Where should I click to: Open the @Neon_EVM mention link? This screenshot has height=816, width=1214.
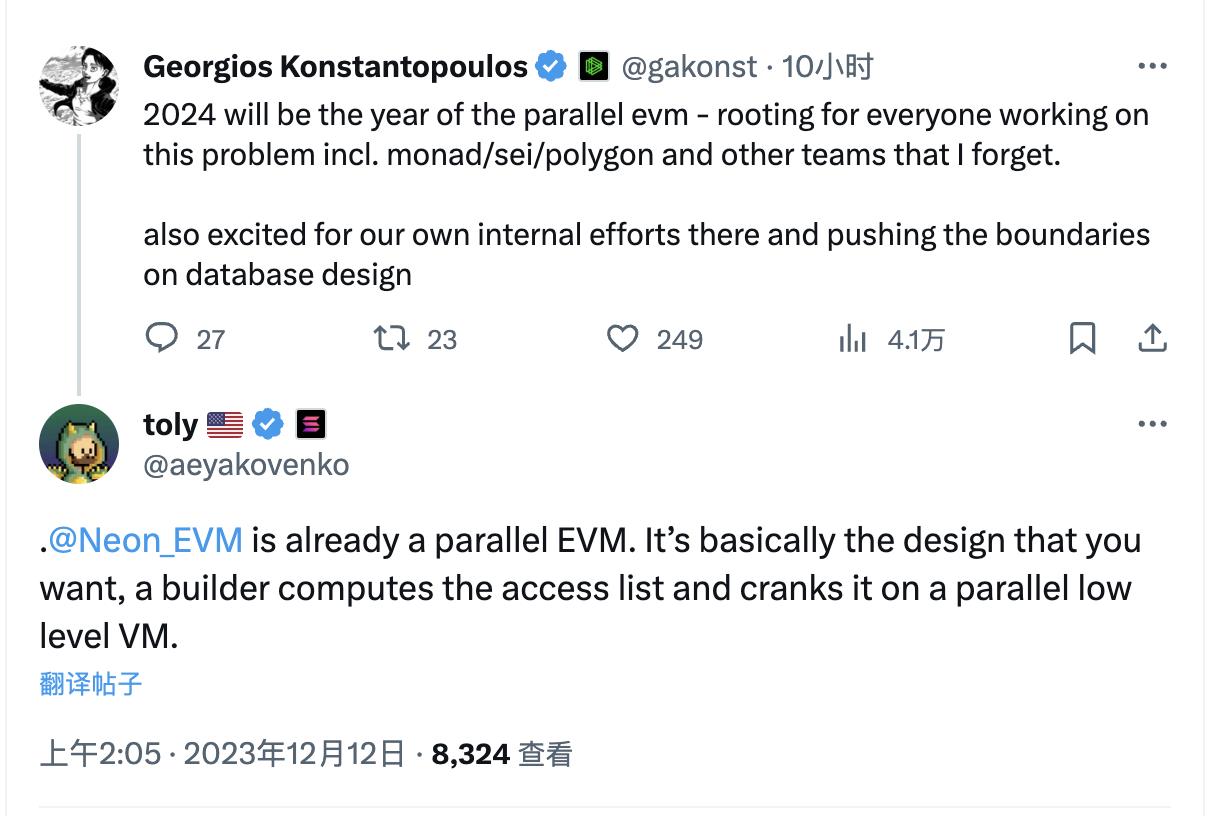pyautogui.click(x=145, y=540)
